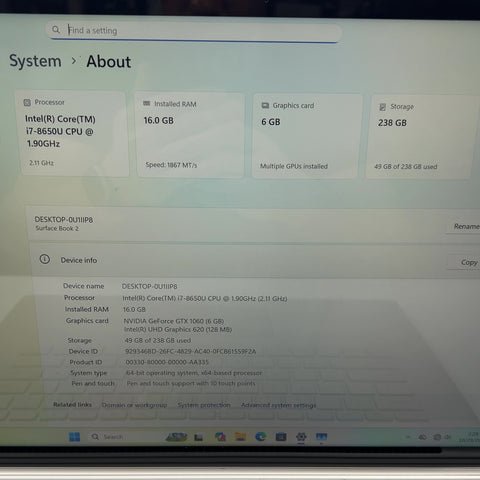480x480 pixels.
Task: Open Domain or workgroup link
Action: coord(134,405)
